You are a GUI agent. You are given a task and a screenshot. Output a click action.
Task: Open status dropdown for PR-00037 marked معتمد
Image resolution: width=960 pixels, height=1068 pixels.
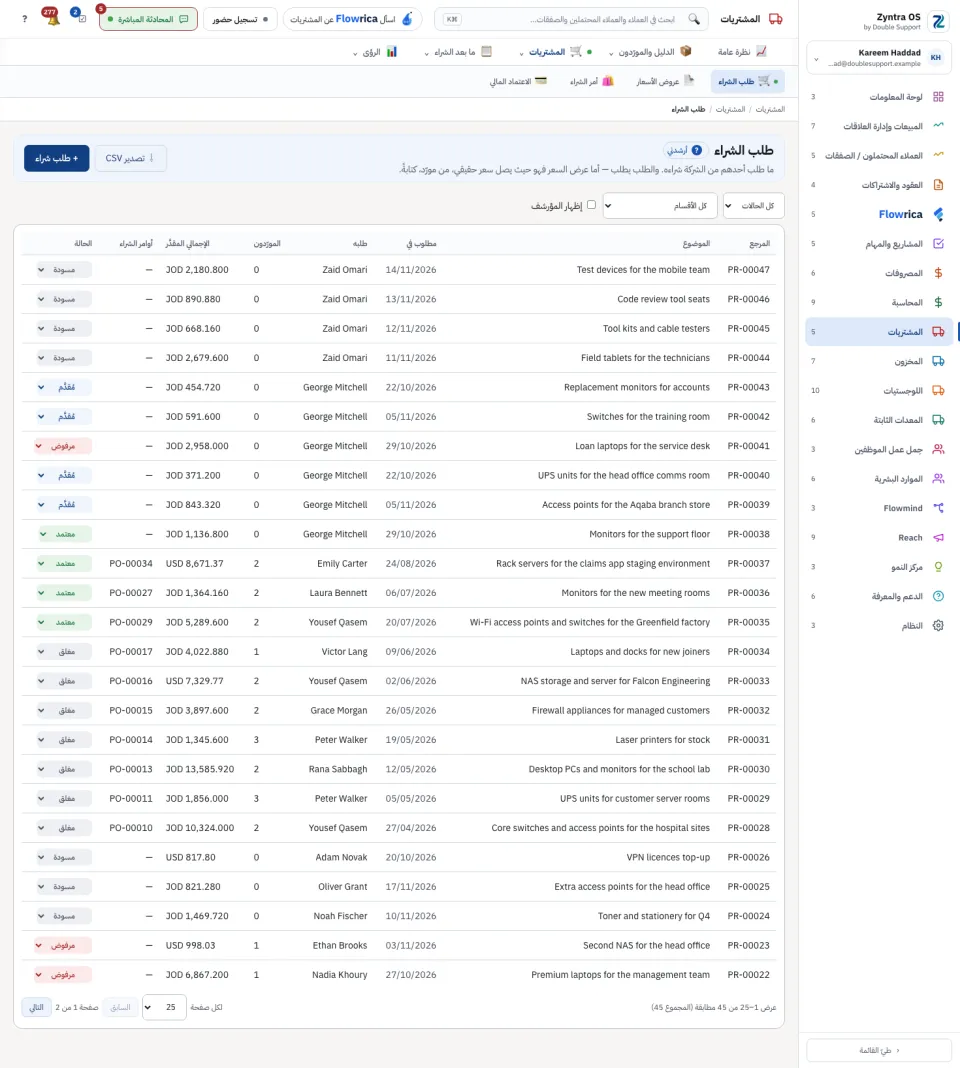pyautogui.click(x=64, y=564)
